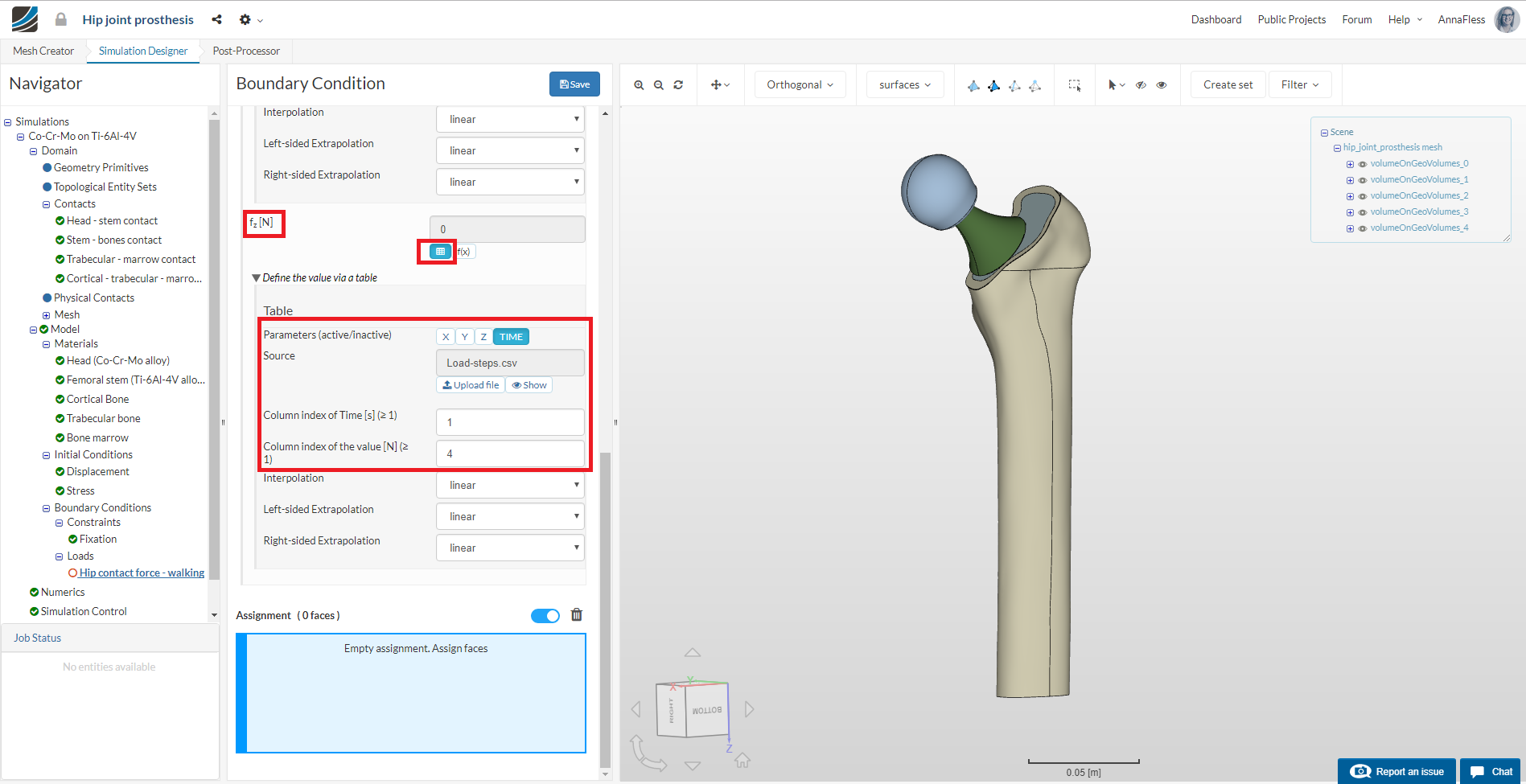Screen dimensions: 1526x784
Task: Open the surfaces selection dropdown
Action: [905, 84]
